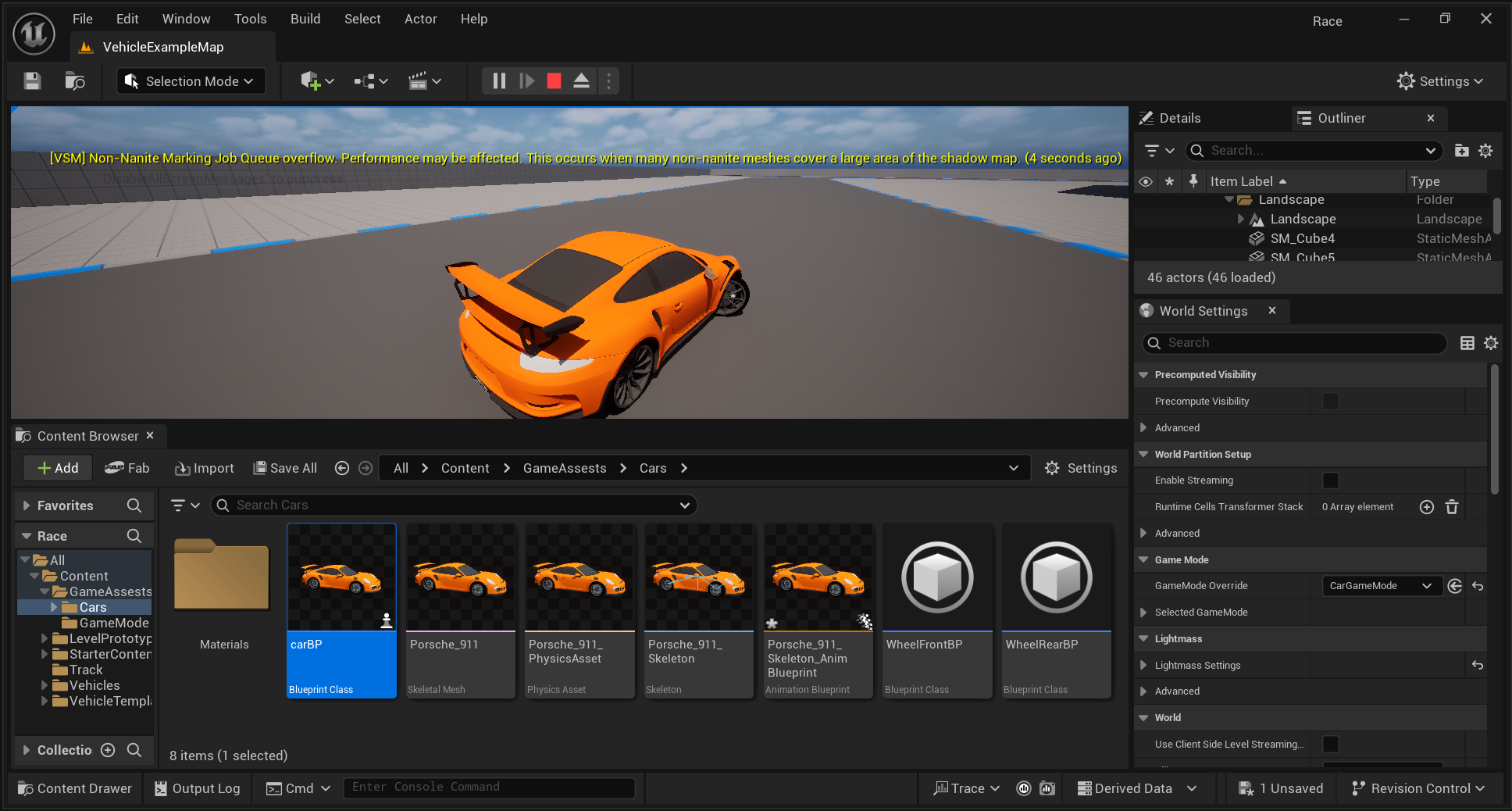Screen dimensions: 1512x811
Task: Open Outliner settings gear
Action: [x=1485, y=151]
